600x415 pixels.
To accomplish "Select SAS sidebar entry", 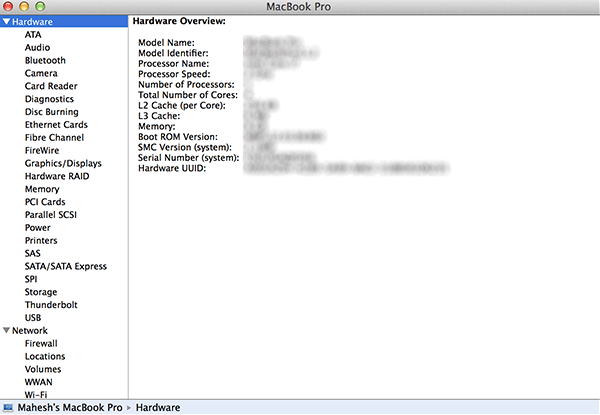I will point(33,253).
